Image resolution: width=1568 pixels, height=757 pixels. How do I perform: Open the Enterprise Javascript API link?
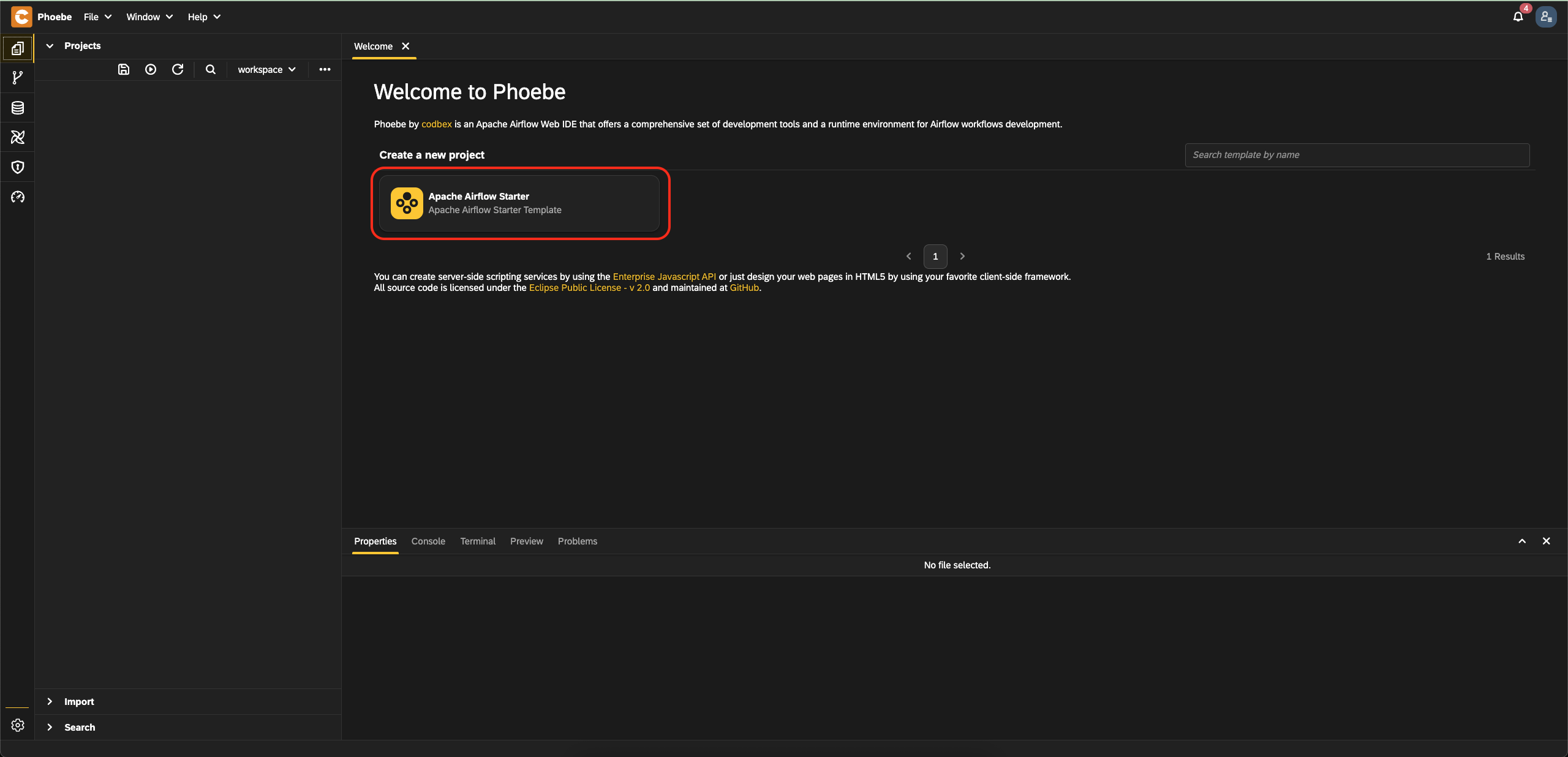coord(665,277)
